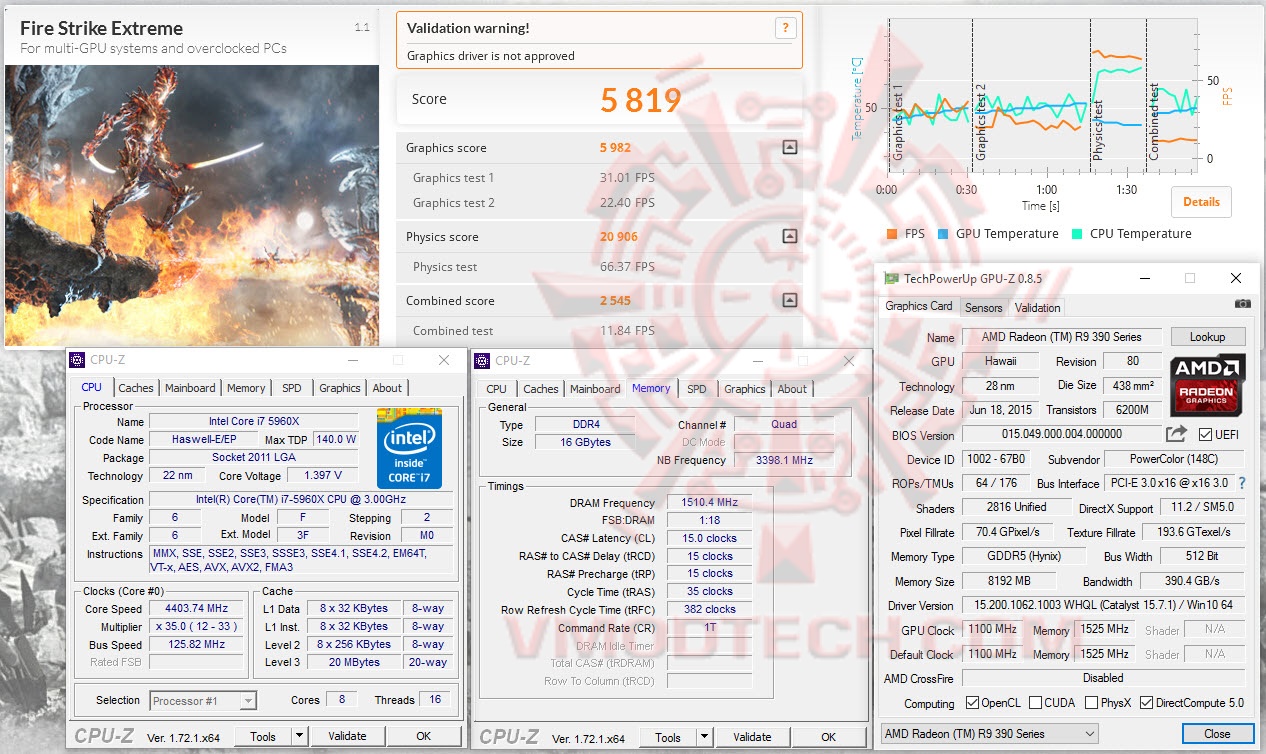Click the GPU-Z BIOS export share icon
This screenshot has width=1266, height=754.
point(1176,434)
